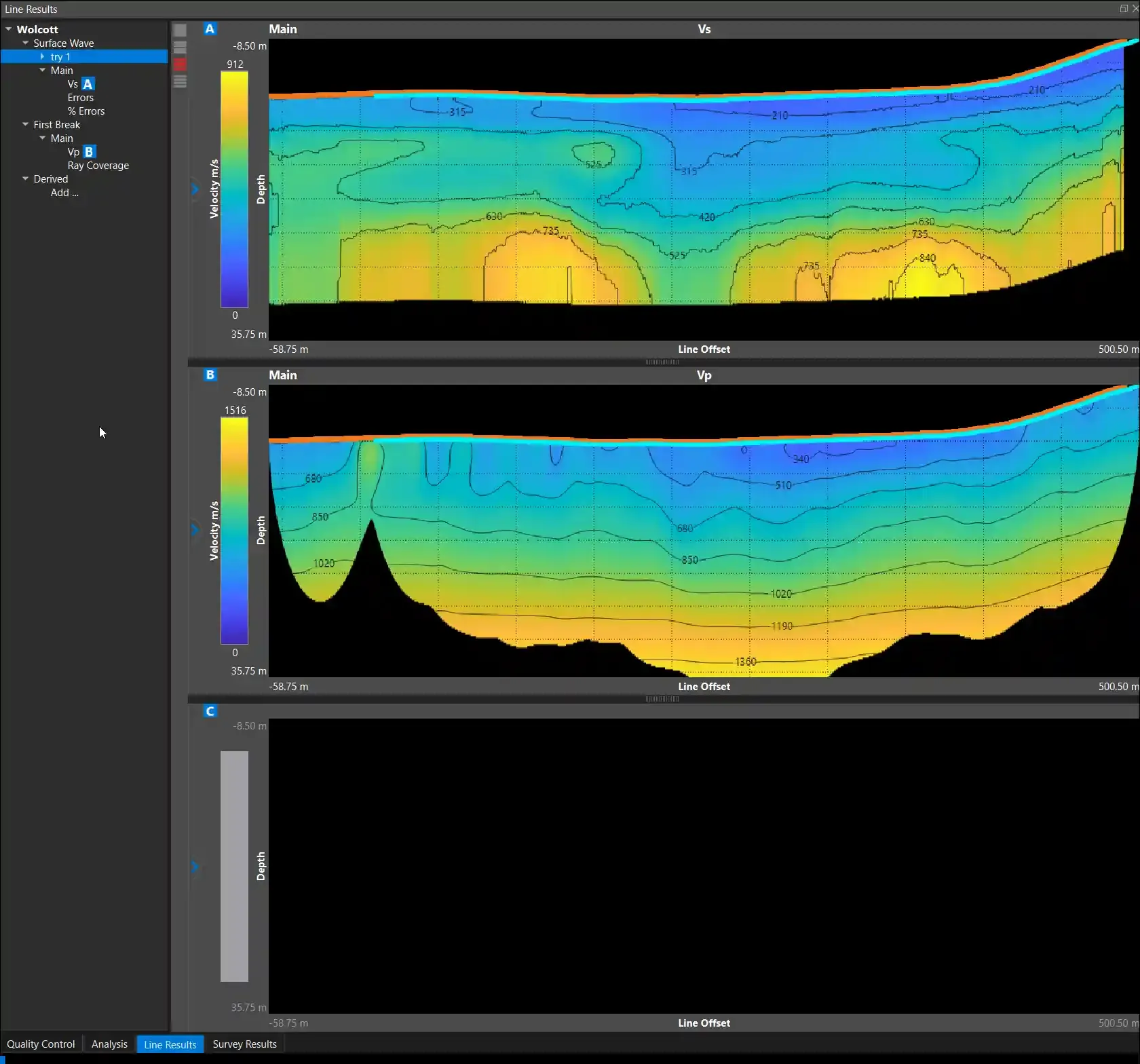Click the B badge beside Vp in the tree
The image size is (1140, 1064).
point(89,152)
